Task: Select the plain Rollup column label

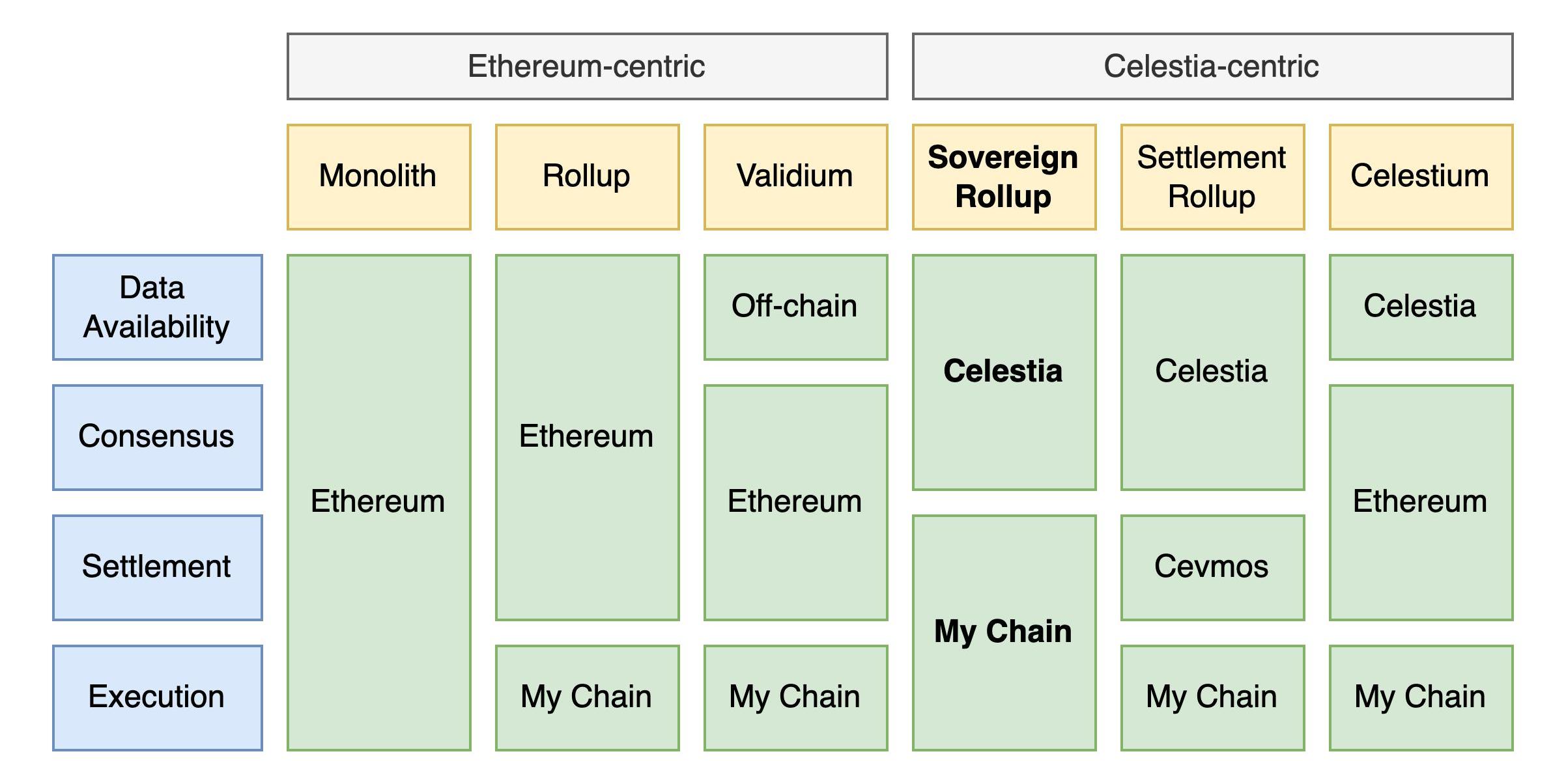Action: pos(587,176)
